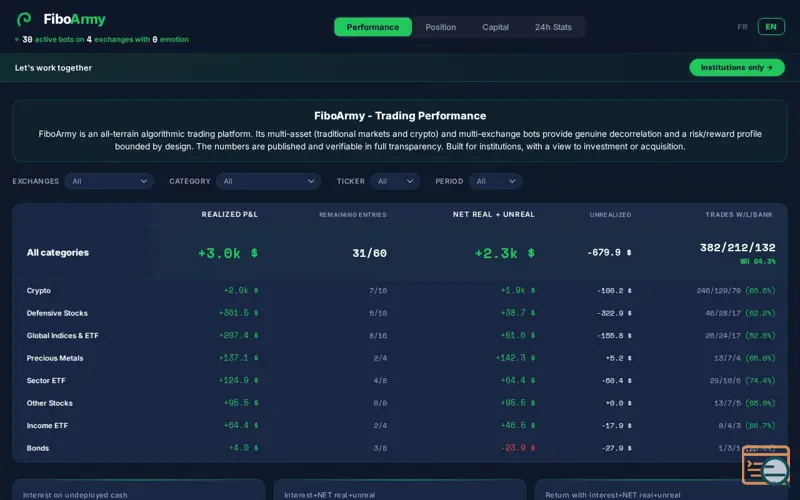This screenshot has width=800, height=500.
Task: Click the REMAINING ENTRIES column header
Action: tap(353, 215)
